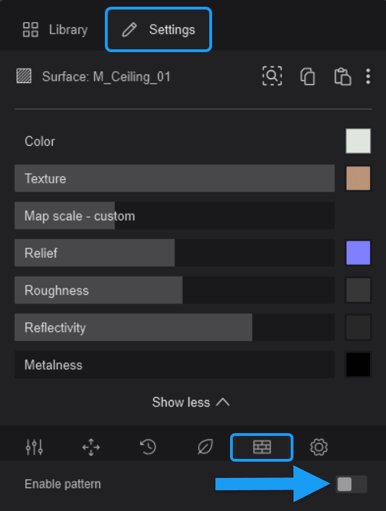Open the sliders adjustments tab icon

pos(34,447)
